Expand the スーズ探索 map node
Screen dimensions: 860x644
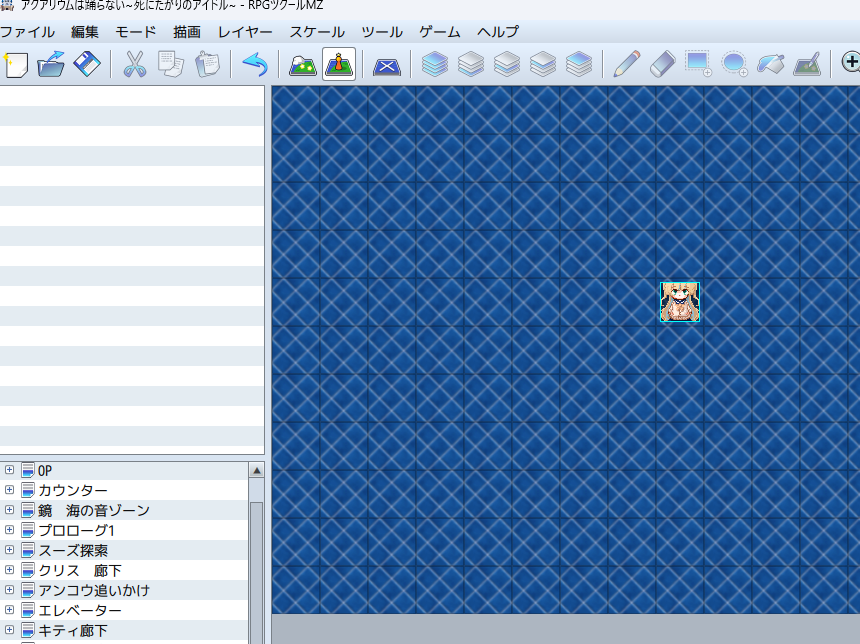[9, 550]
